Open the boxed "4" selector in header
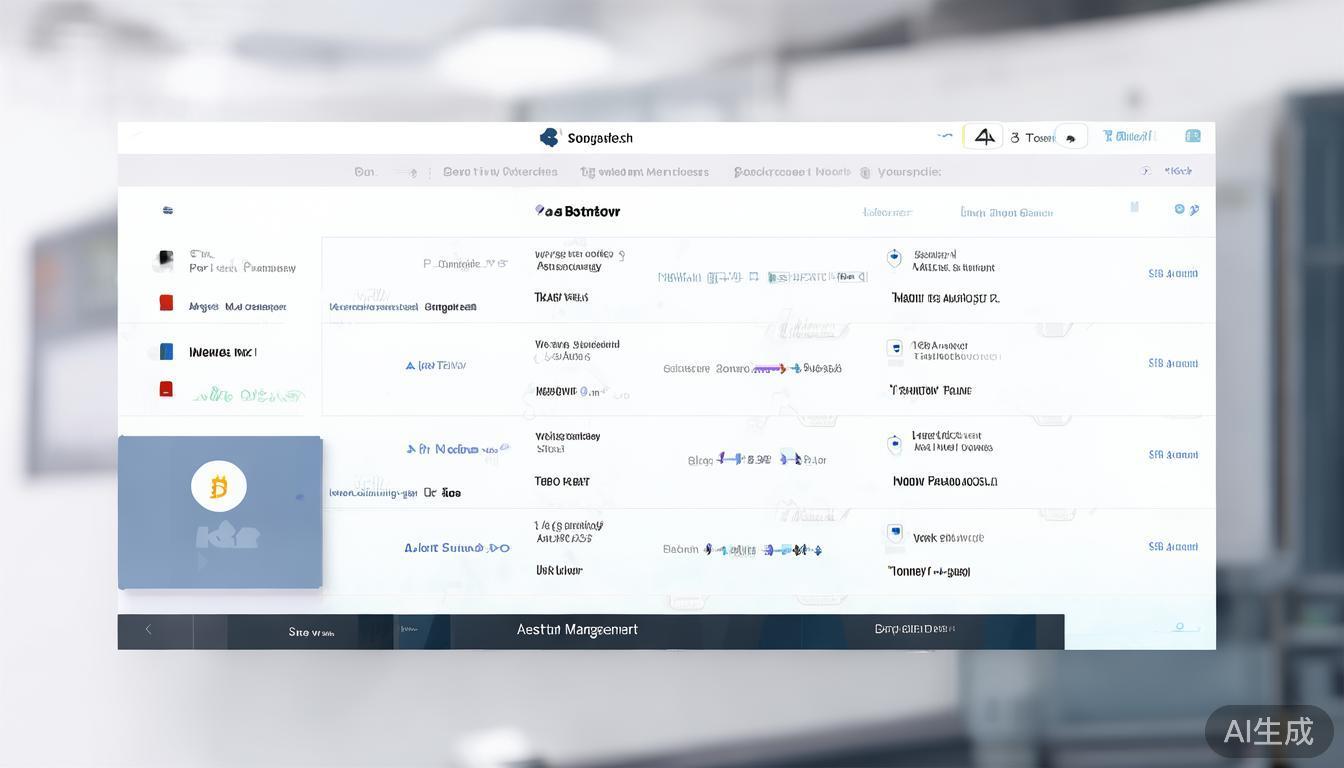The height and width of the screenshot is (768, 1344). (x=983, y=137)
